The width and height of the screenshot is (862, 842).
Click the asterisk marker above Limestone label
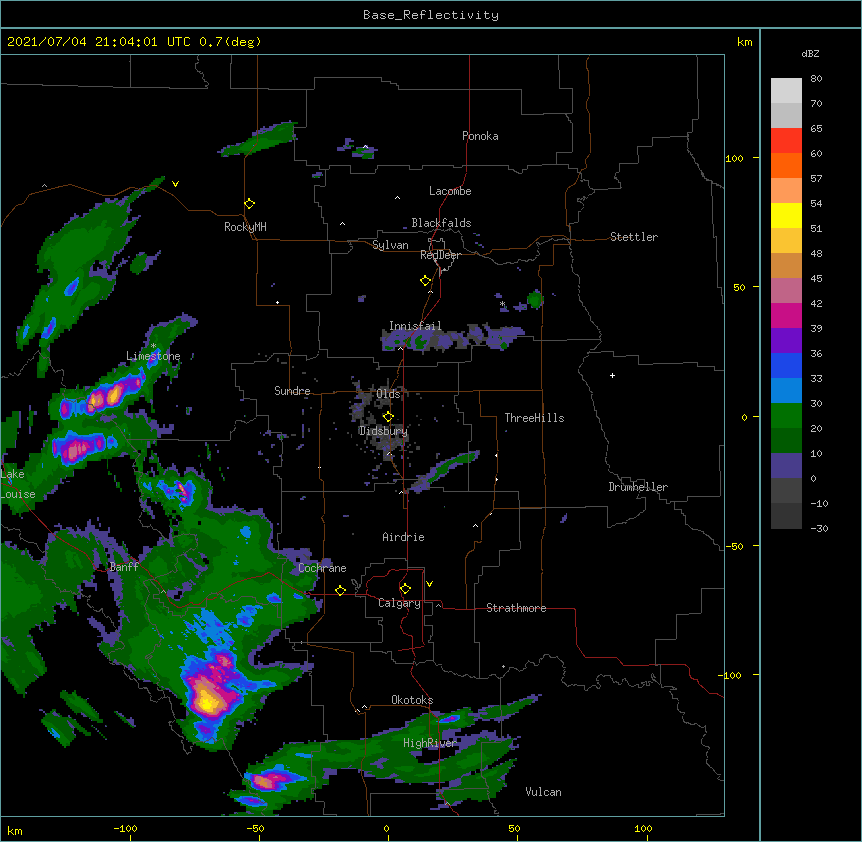(x=153, y=346)
